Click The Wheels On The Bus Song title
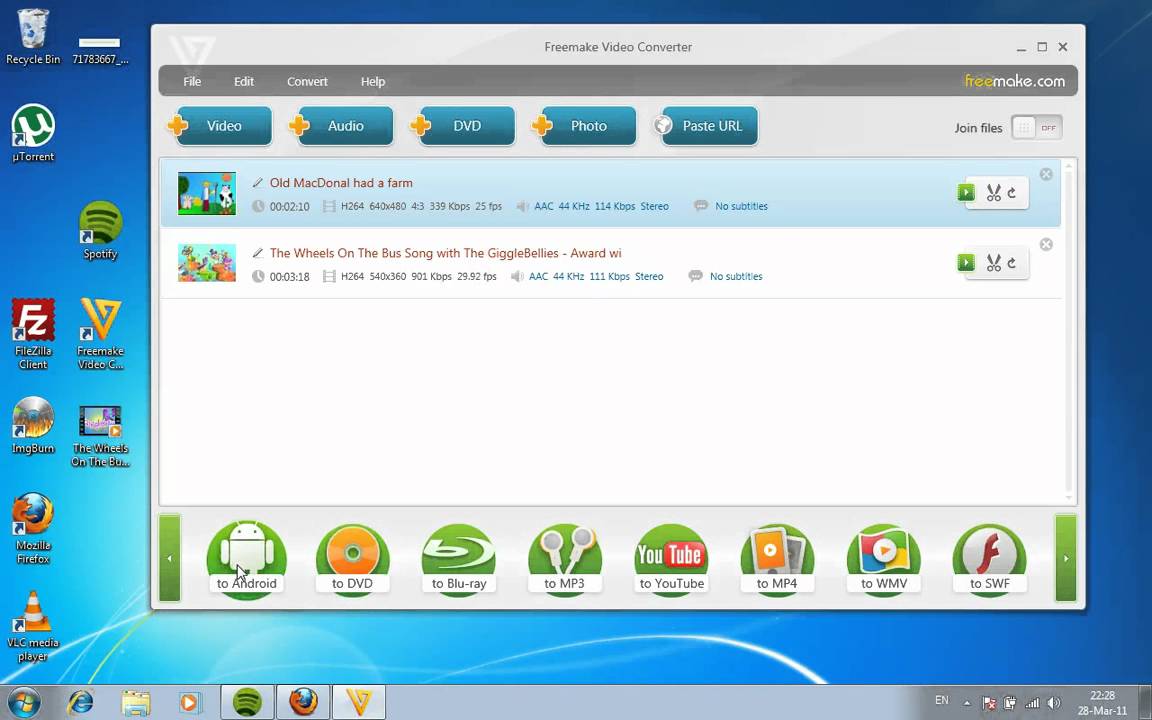Image resolution: width=1152 pixels, height=720 pixels. point(445,253)
